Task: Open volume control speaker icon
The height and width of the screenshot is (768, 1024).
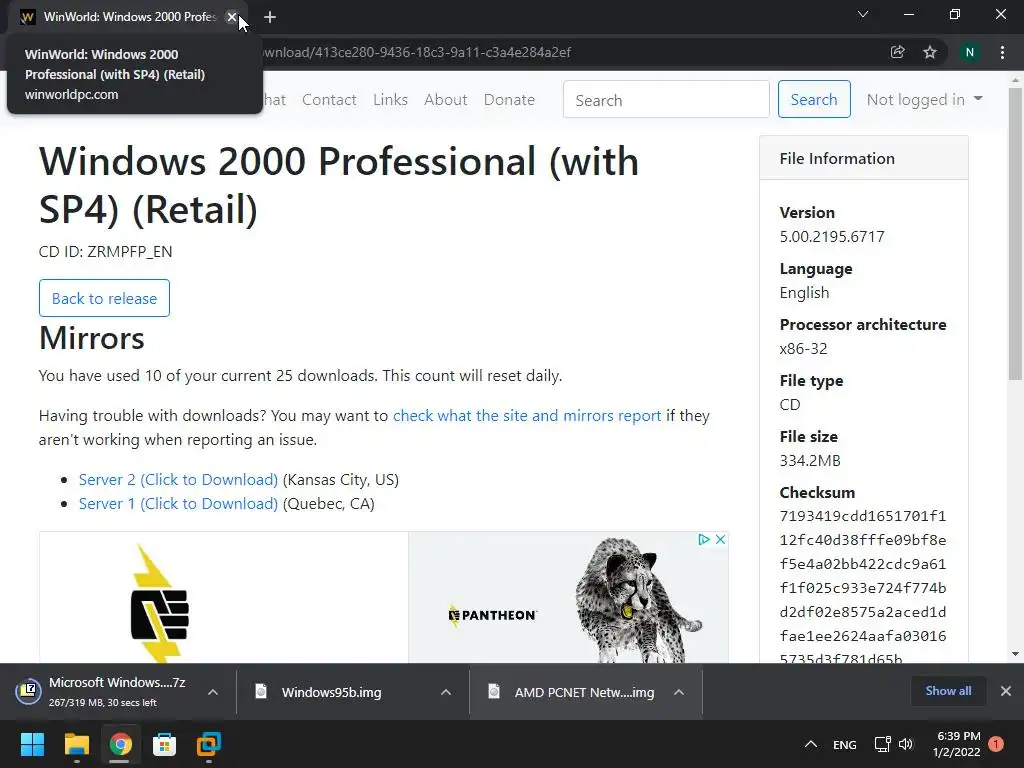Action: (906, 744)
